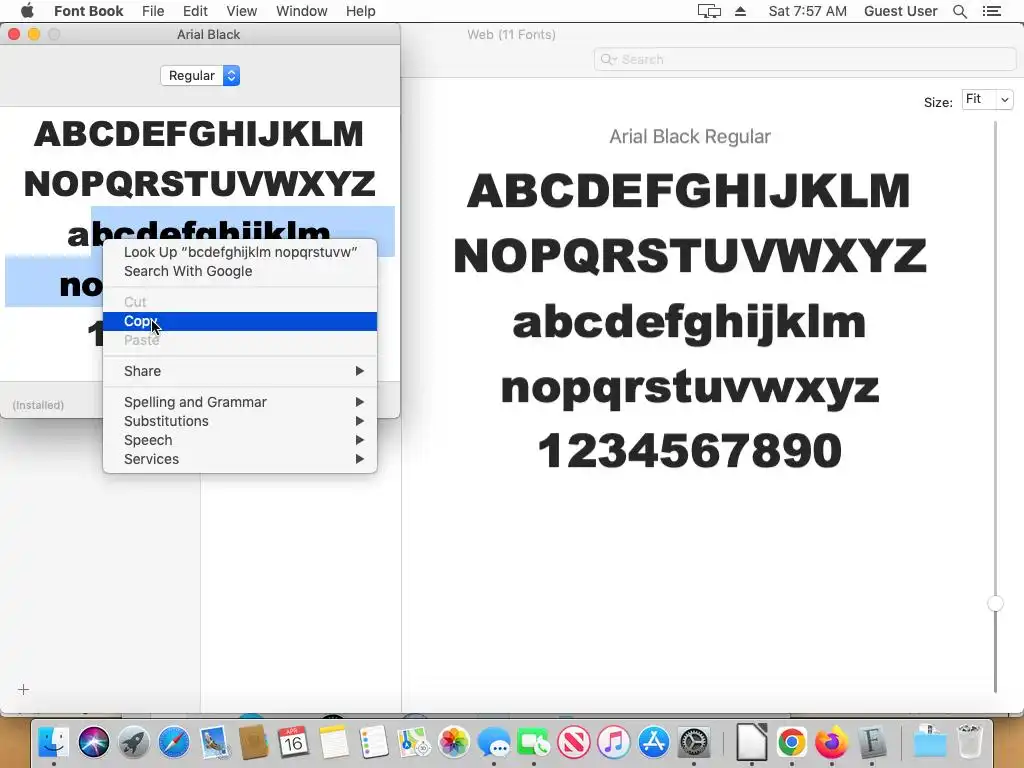
Task: Click the eject icon in menu bar
Action: pyautogui.click(x=740, y=11)
